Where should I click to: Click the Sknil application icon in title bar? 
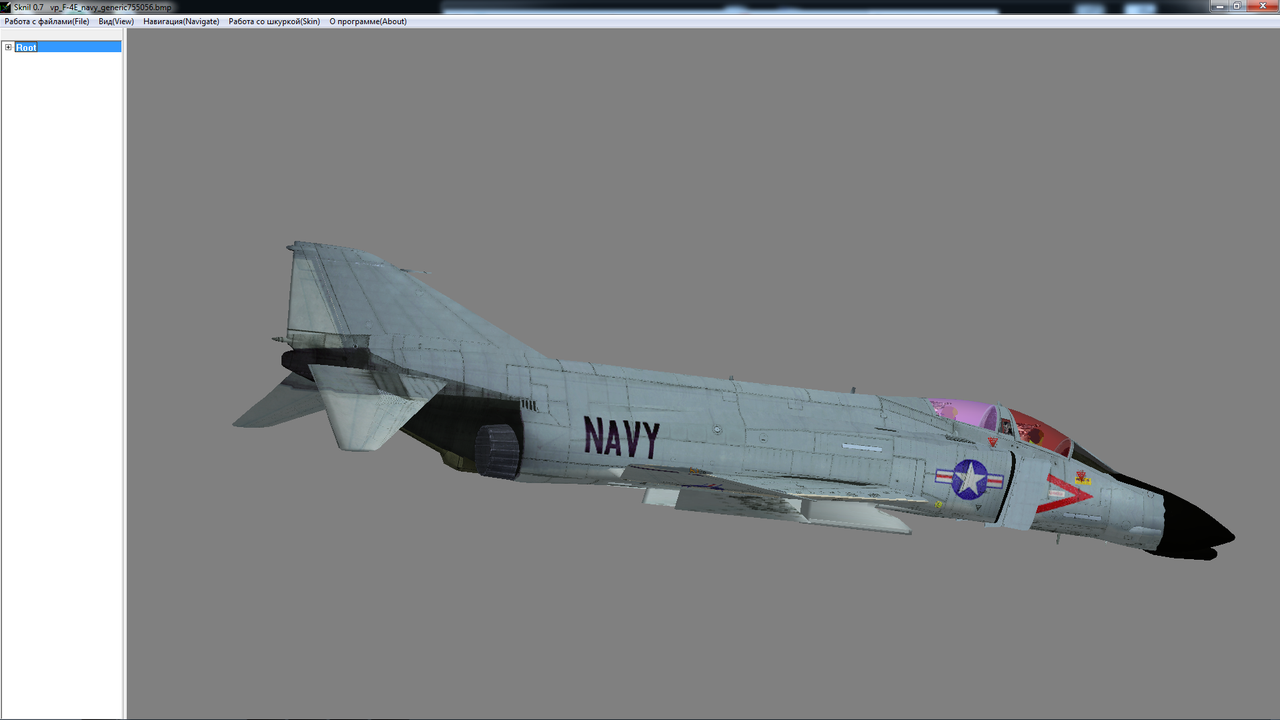tap(6, 6)
